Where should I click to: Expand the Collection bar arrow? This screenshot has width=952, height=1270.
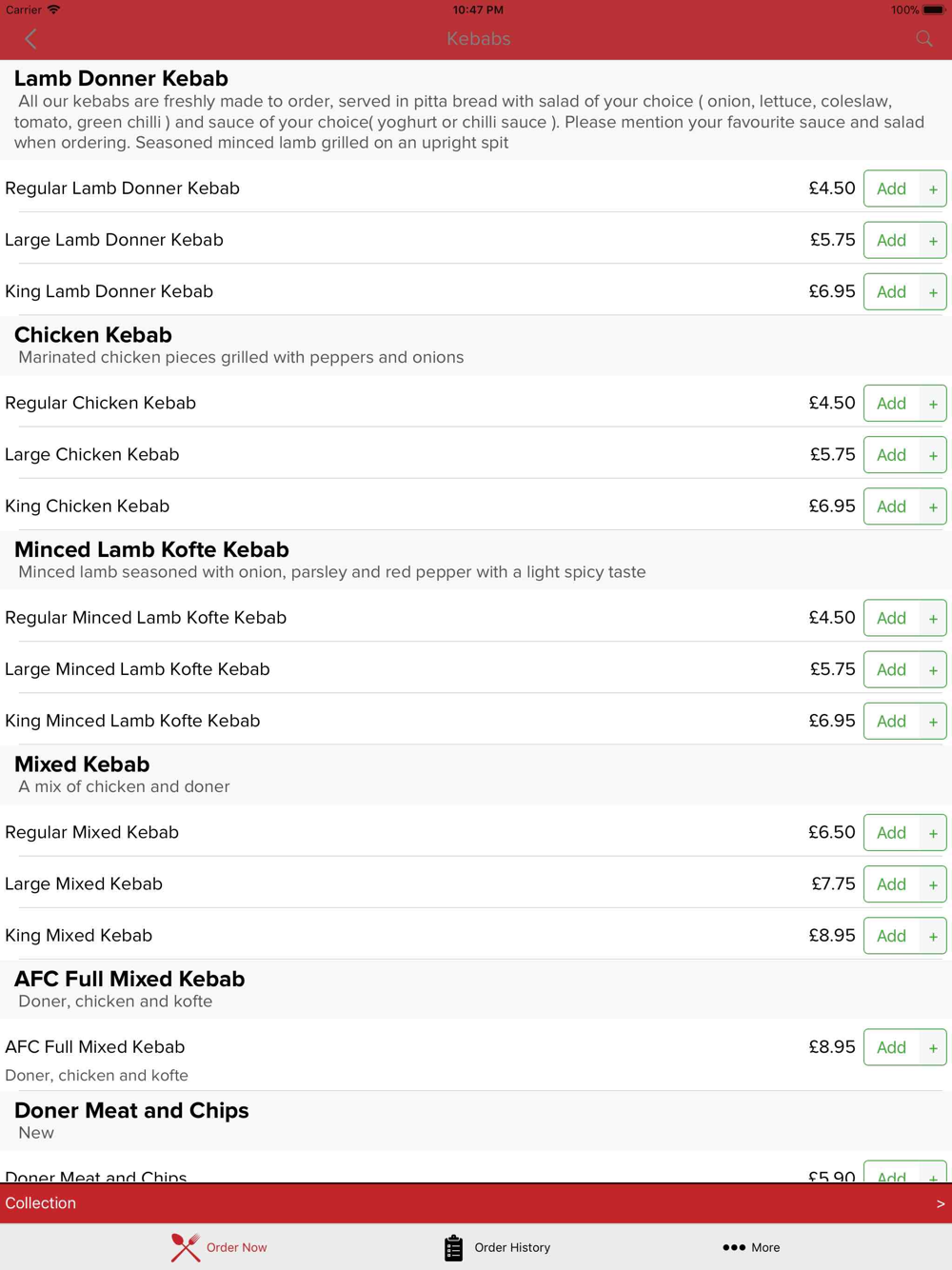point(940,1203)
